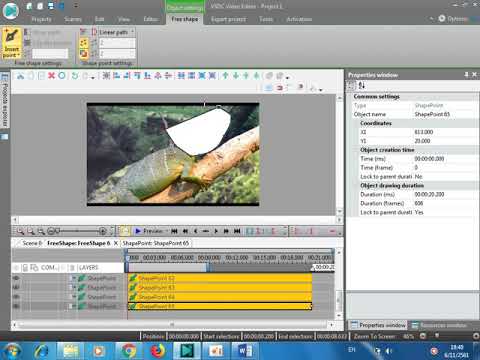Click the red X delete icon
The height and width of the screenshot is (360, 480).
51,76
